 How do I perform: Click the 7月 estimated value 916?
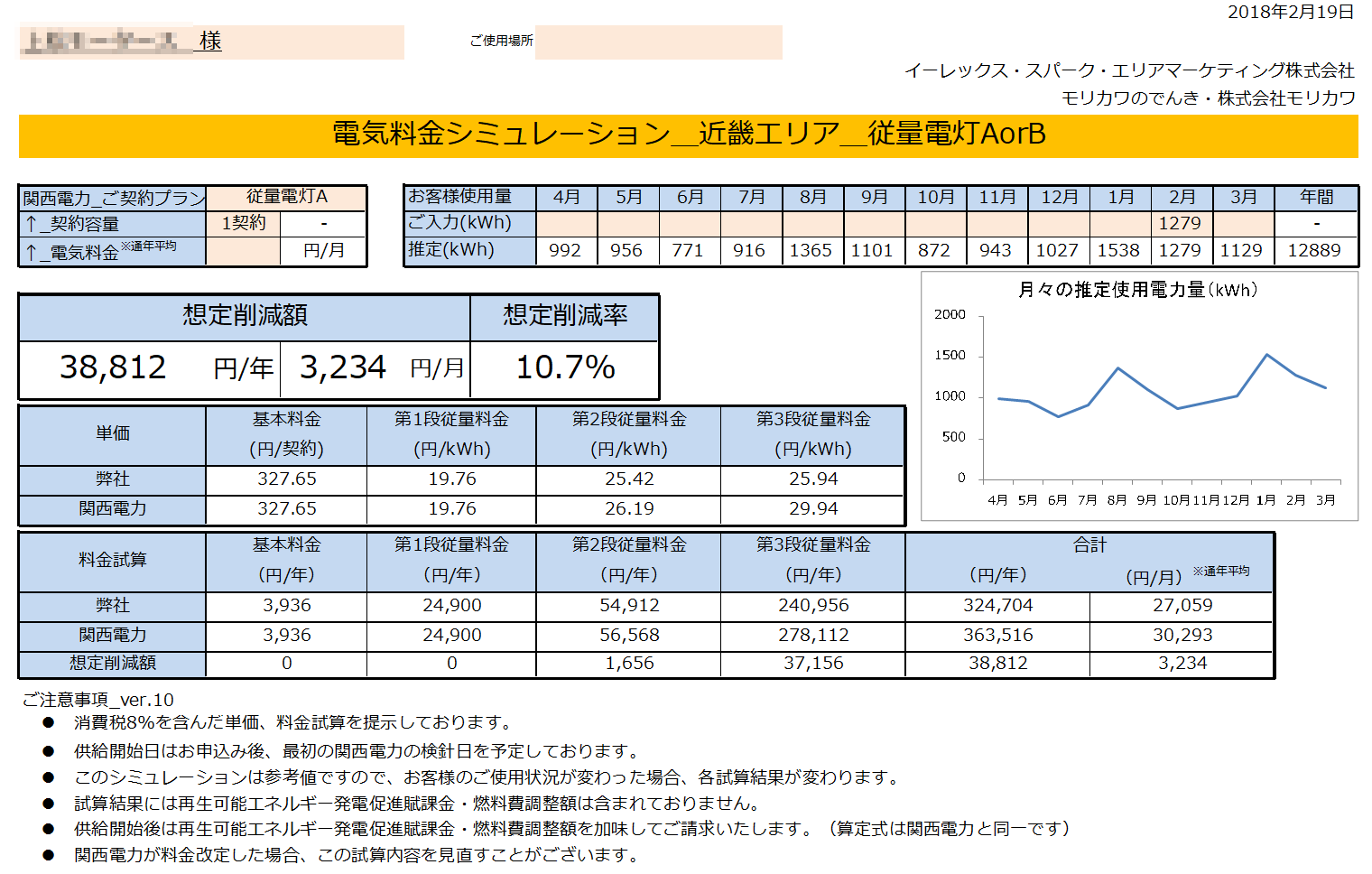(750, 250)
